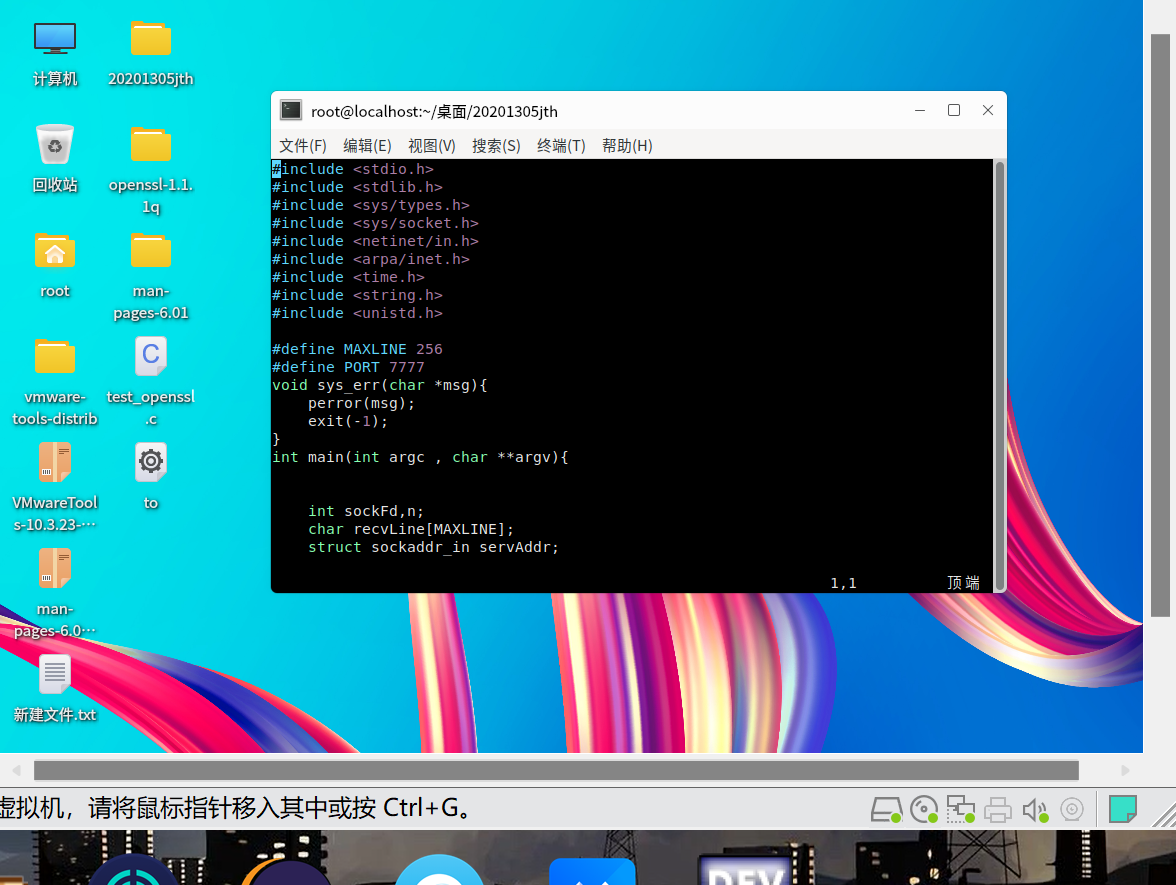1176x885 pixels.
Task: Click the VMware hard disk status icon
Action: tap(886, 810)
